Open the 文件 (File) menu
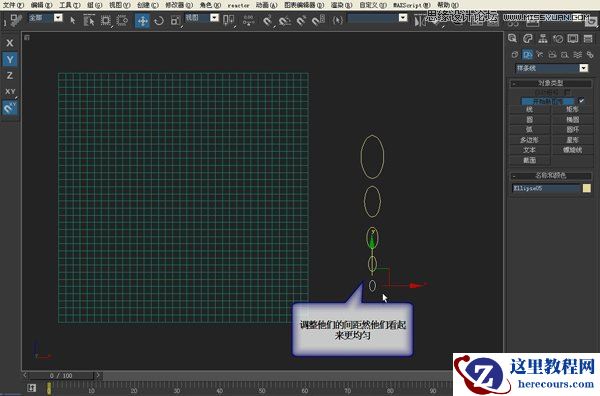The width and height of the screenshot is (600, 396). (x=13, y=5)
